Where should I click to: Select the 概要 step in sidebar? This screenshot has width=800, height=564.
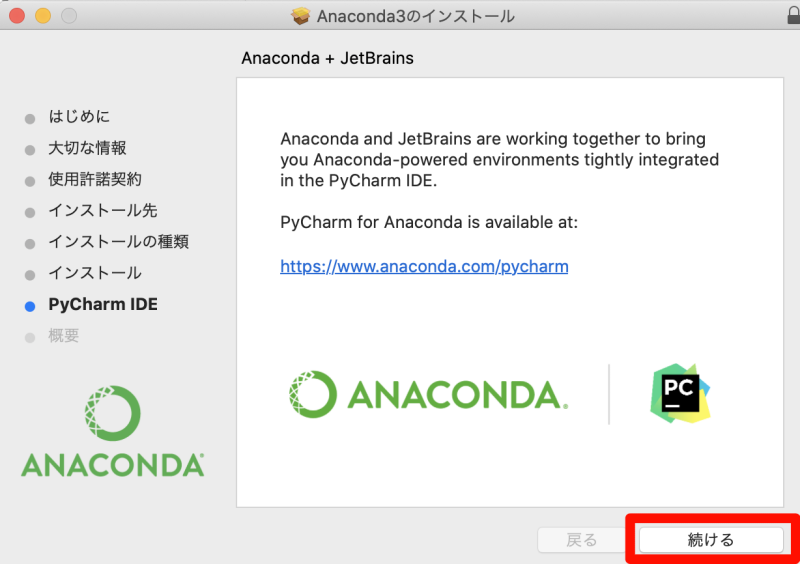pos(64,335)
